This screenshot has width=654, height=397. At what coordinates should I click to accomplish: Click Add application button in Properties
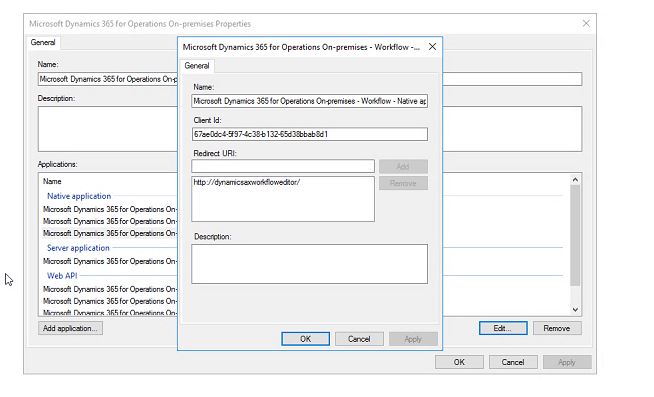point(70,328)
